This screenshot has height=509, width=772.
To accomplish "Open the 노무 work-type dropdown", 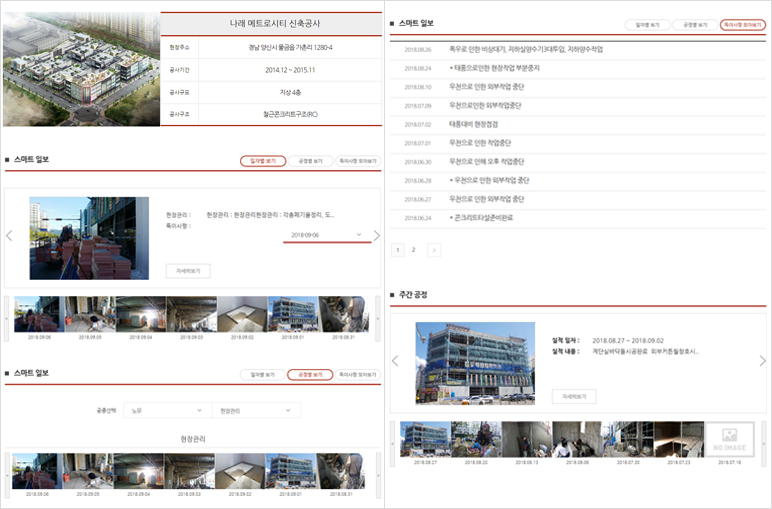I will [x=167, y=411].
